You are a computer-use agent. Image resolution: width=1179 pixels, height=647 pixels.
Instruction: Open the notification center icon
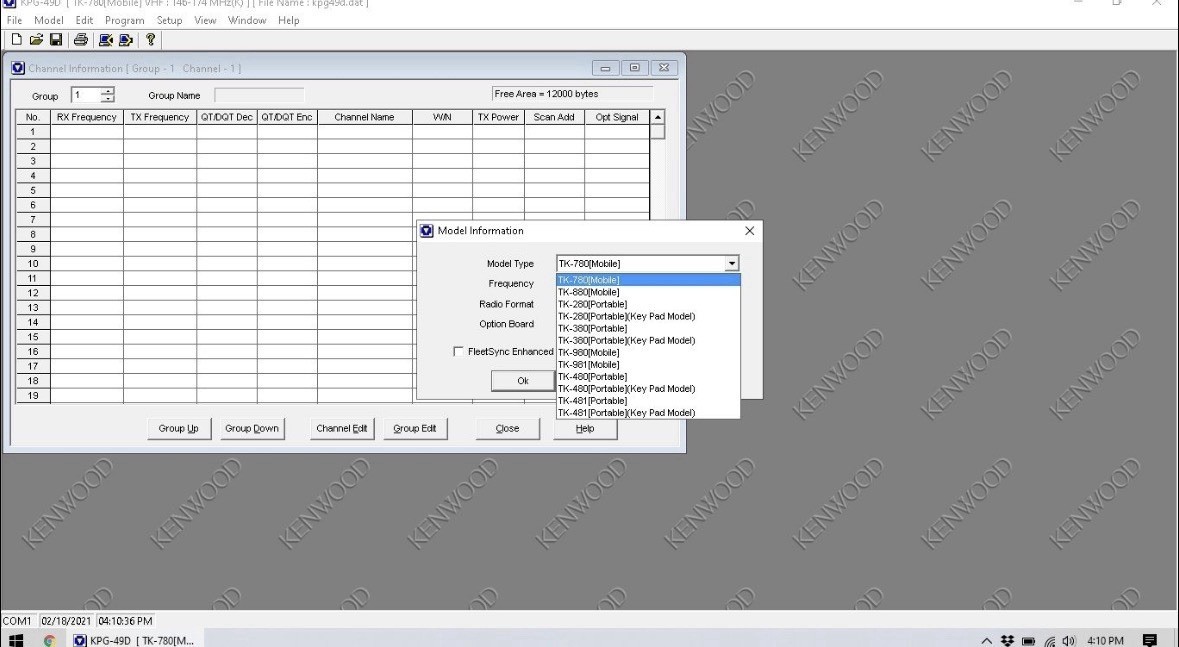(x=1149, y=641)
